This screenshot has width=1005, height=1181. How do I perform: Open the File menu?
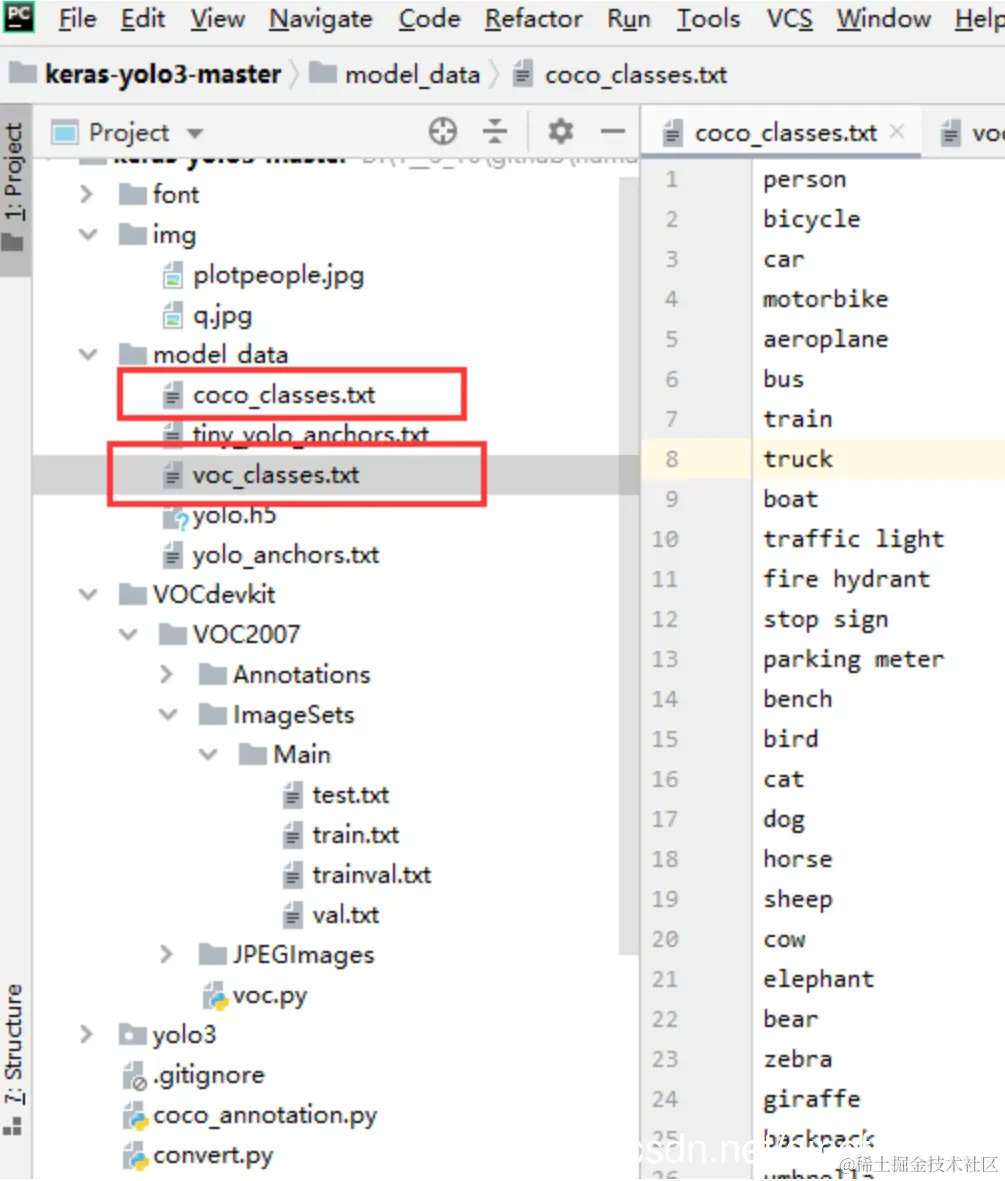[78, 18]
